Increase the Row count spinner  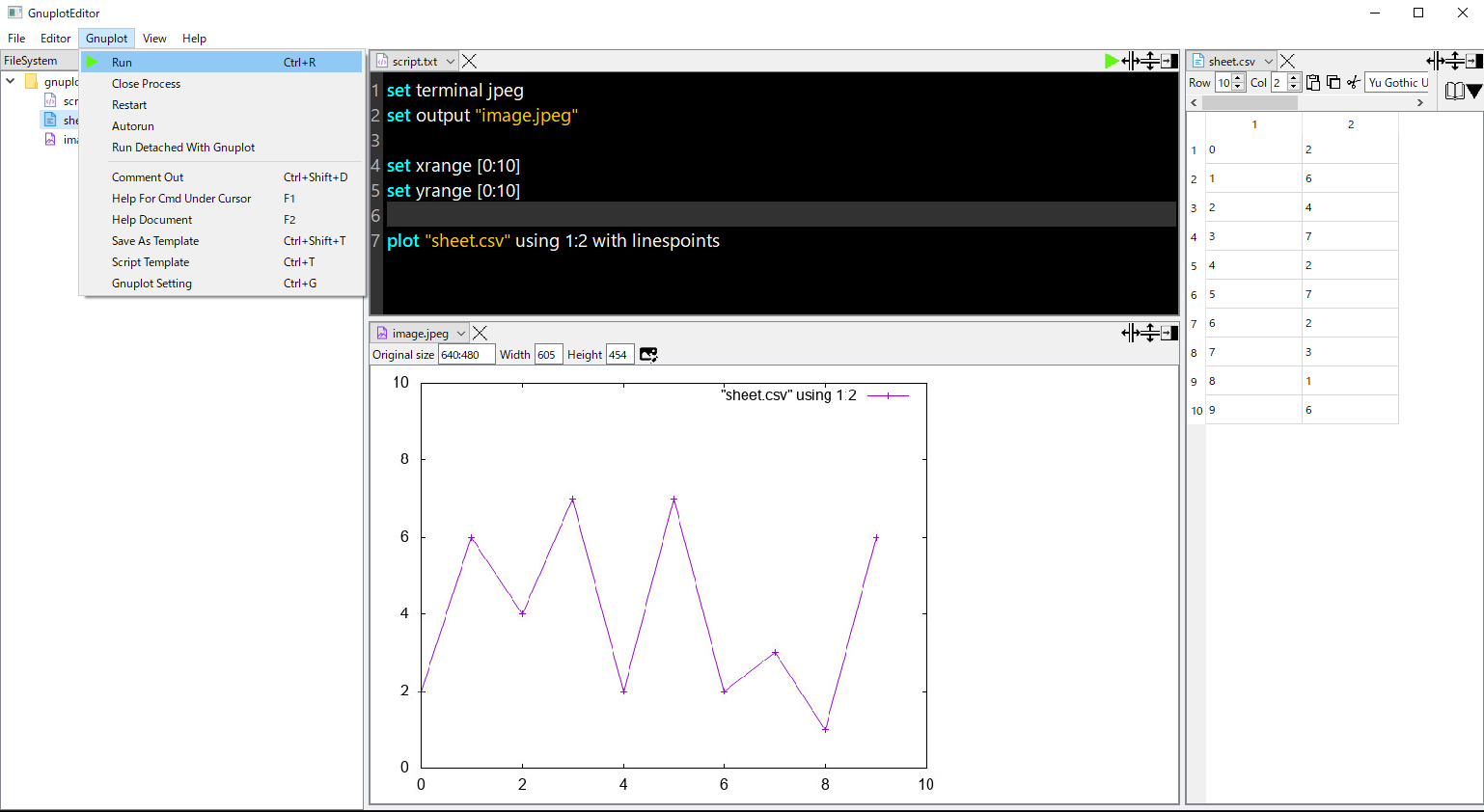[x=1239, y=78]
